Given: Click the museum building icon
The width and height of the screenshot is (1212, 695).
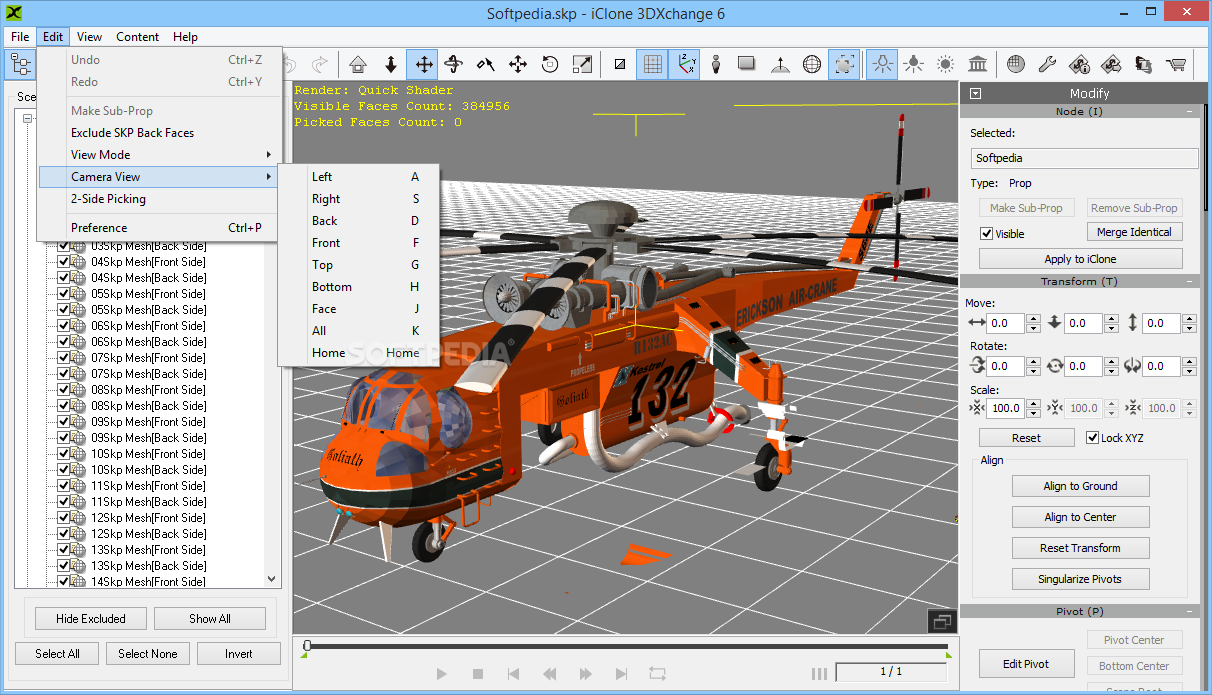Looking at the screenshot, I should [x=978, y=65].
